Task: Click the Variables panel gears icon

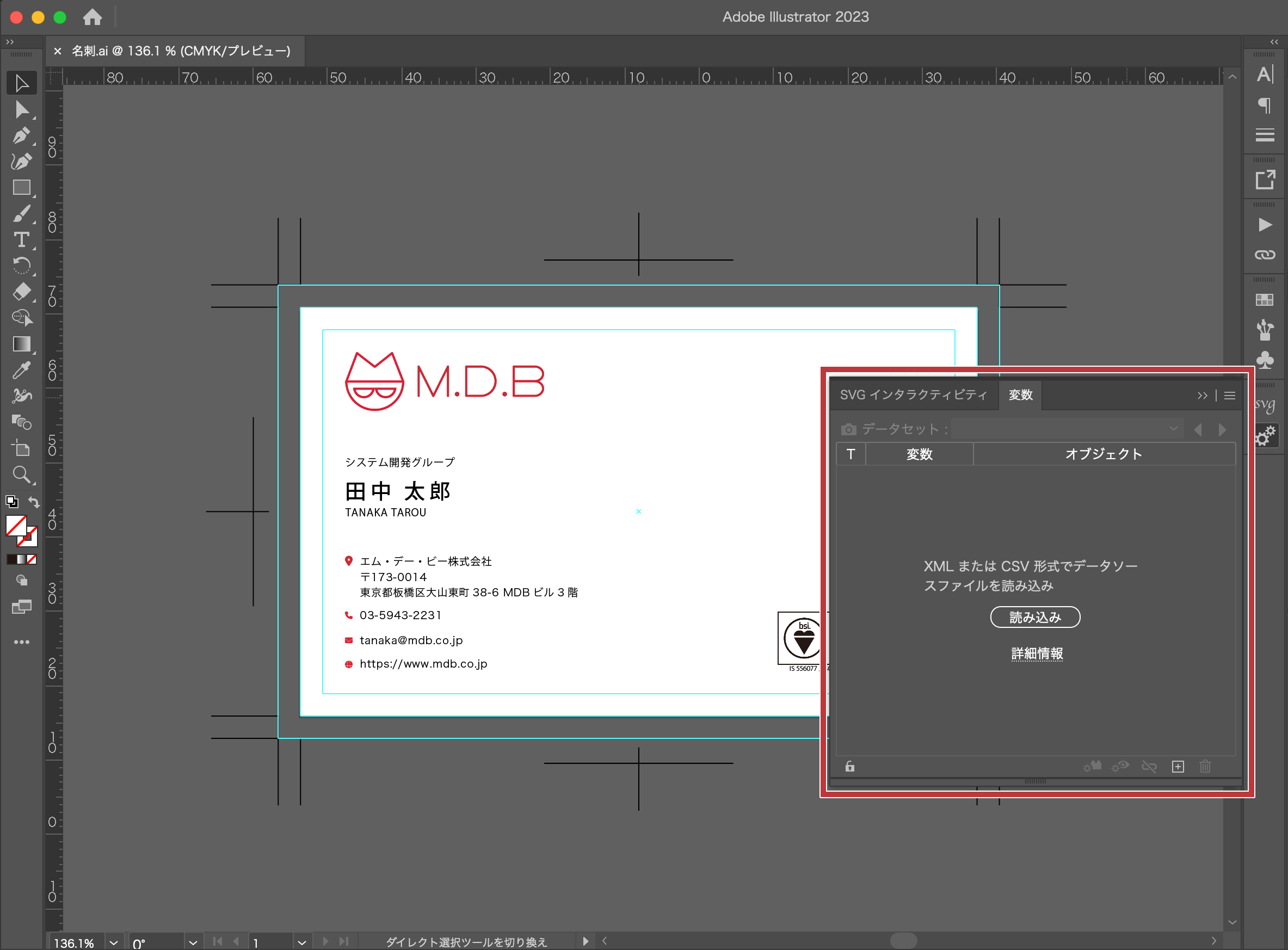Action: (1265, 435)
